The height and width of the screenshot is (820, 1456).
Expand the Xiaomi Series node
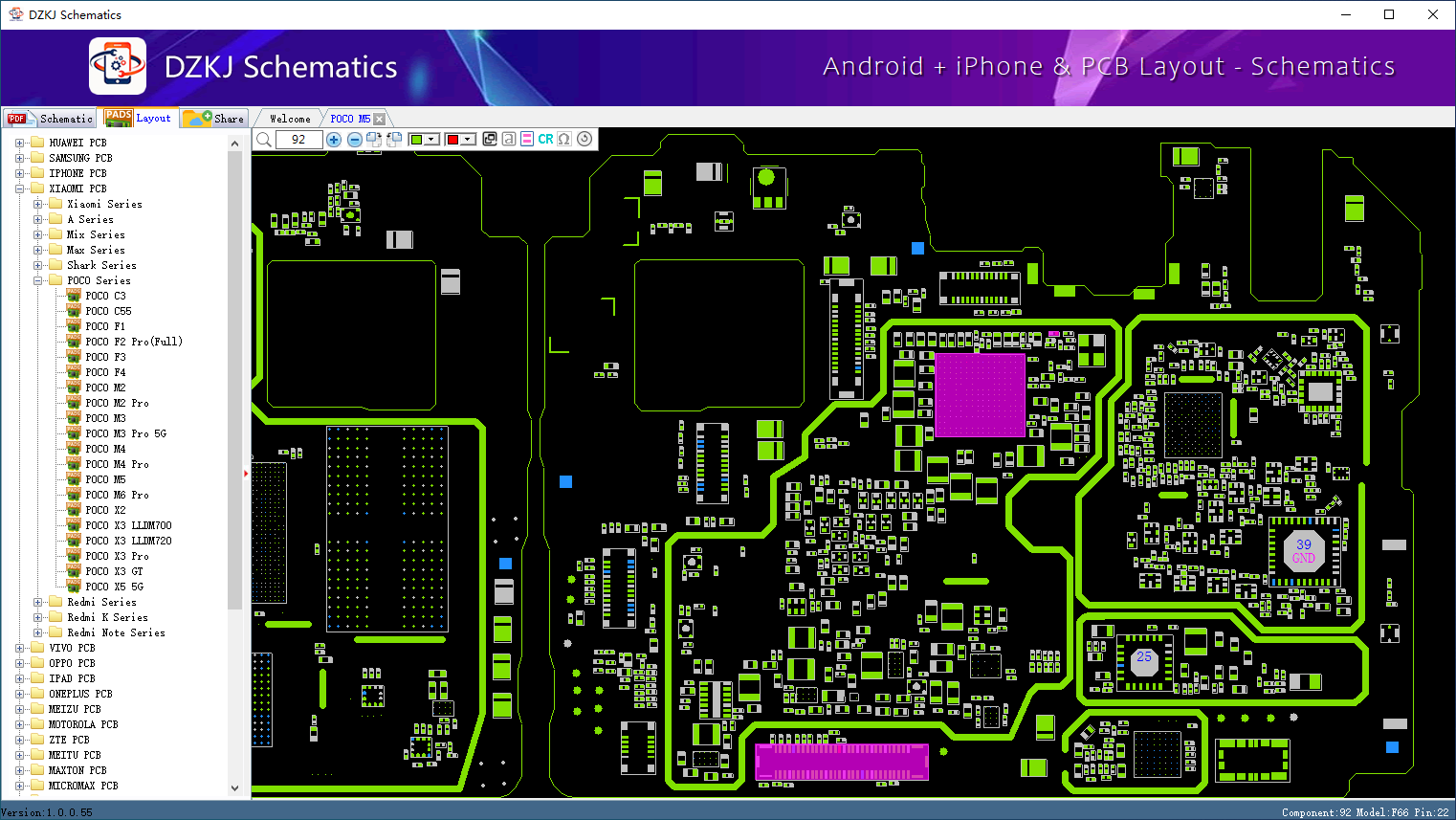pyautogui.click(x=37, y=204)
